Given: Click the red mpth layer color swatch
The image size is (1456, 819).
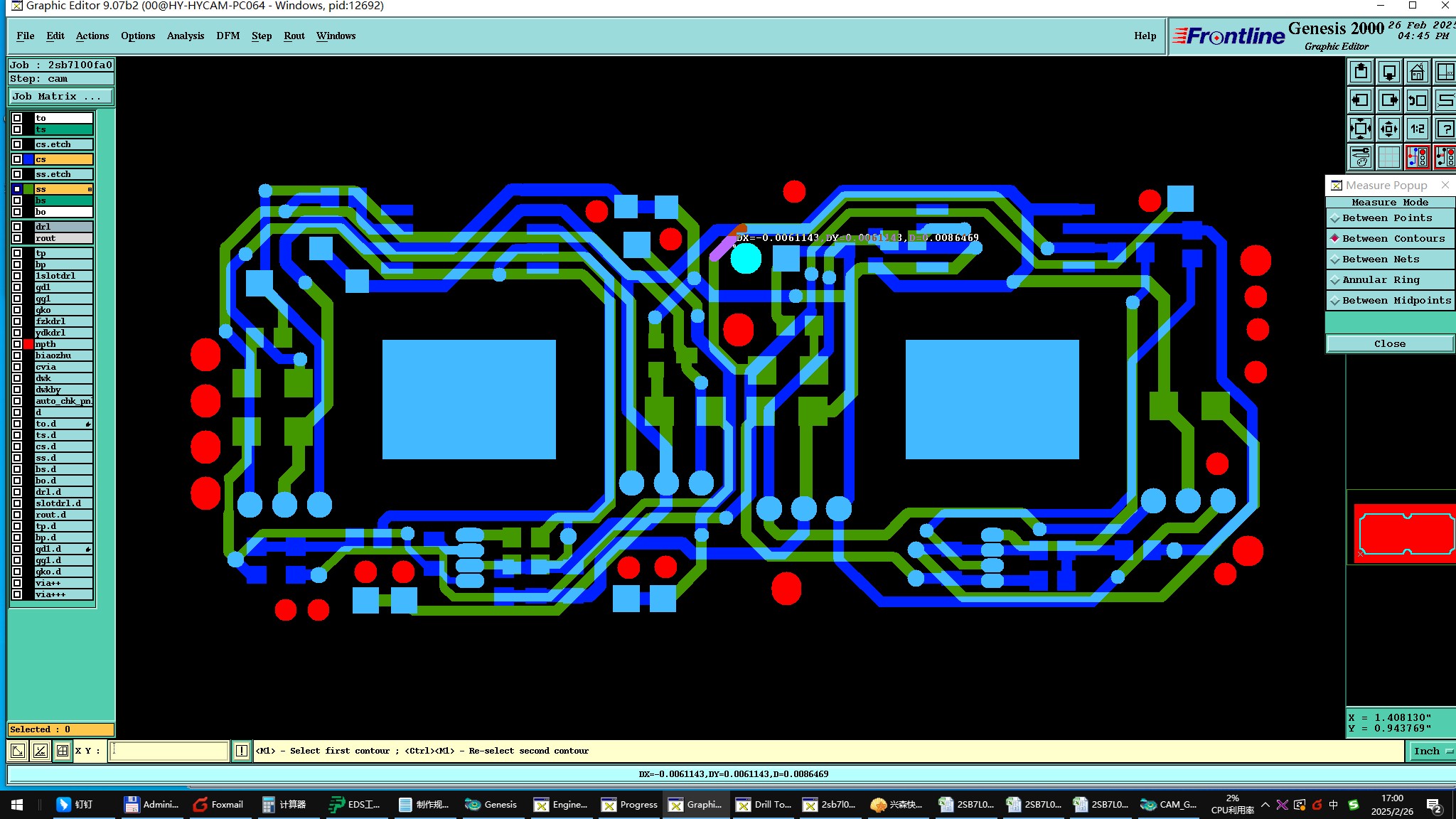Looking at the screenshot, I should coord(28,344).
